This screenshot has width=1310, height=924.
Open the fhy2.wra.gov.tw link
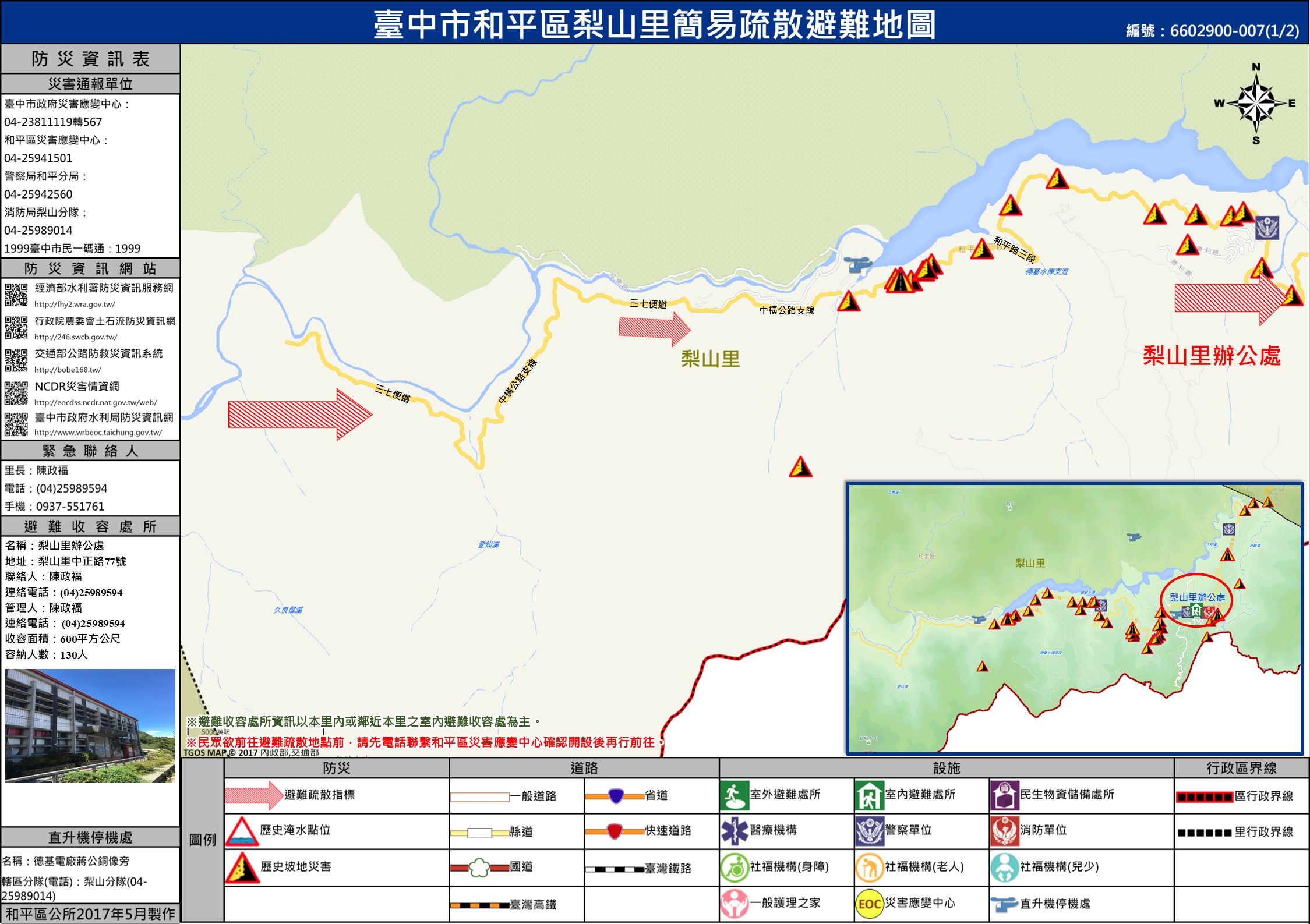pos(75,304)
